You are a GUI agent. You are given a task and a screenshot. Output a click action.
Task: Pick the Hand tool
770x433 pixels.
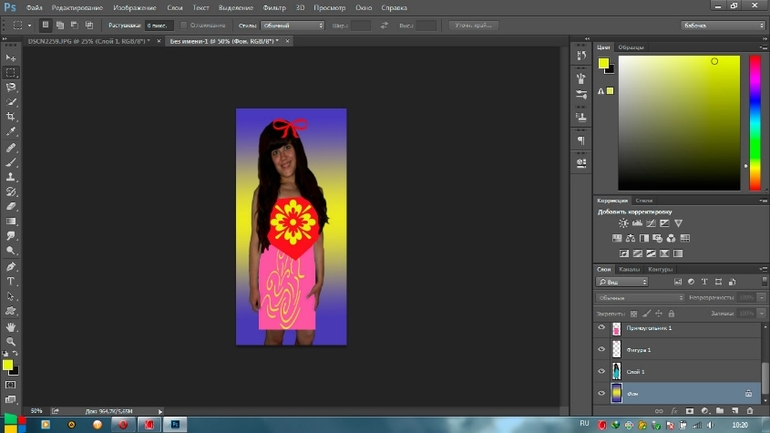pos(11,327)
